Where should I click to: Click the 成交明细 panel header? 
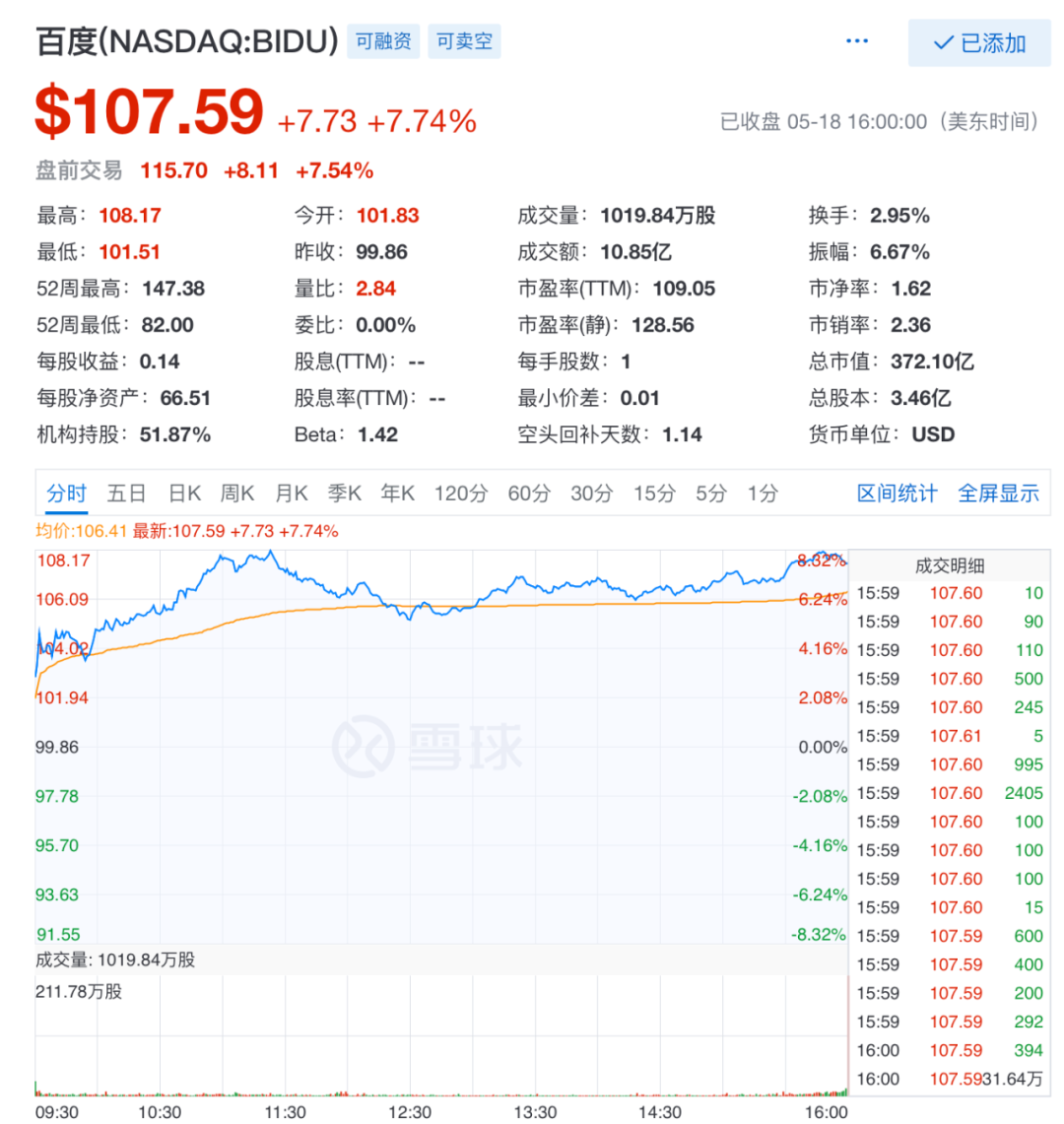950,565
